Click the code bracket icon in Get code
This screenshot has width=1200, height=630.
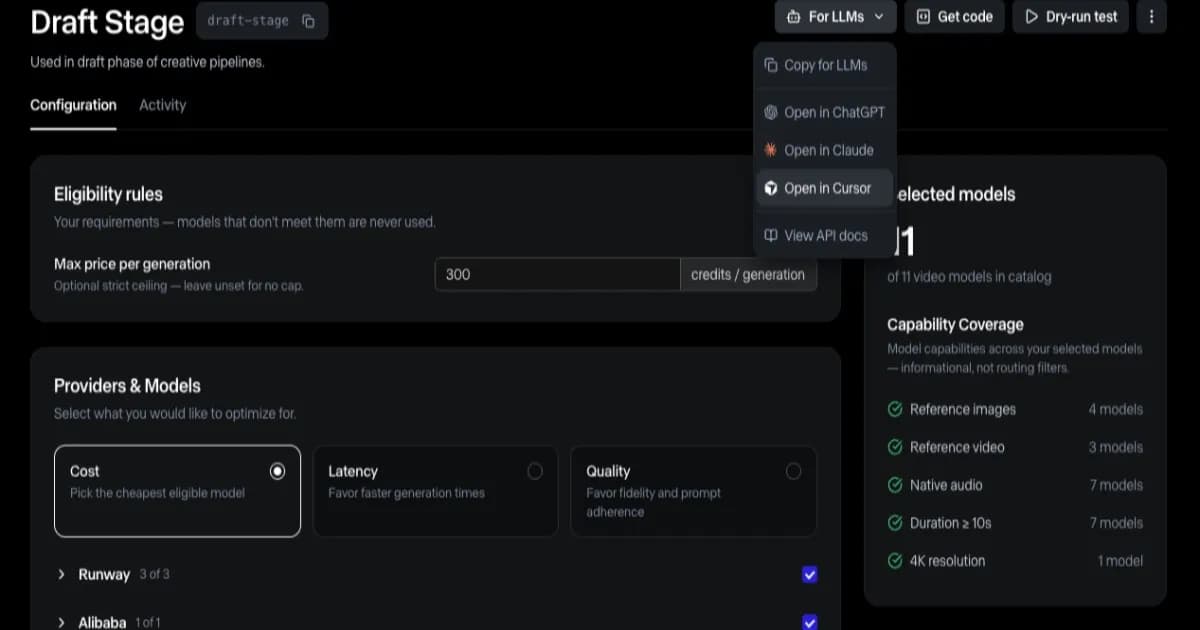click(x=923, y=17)
